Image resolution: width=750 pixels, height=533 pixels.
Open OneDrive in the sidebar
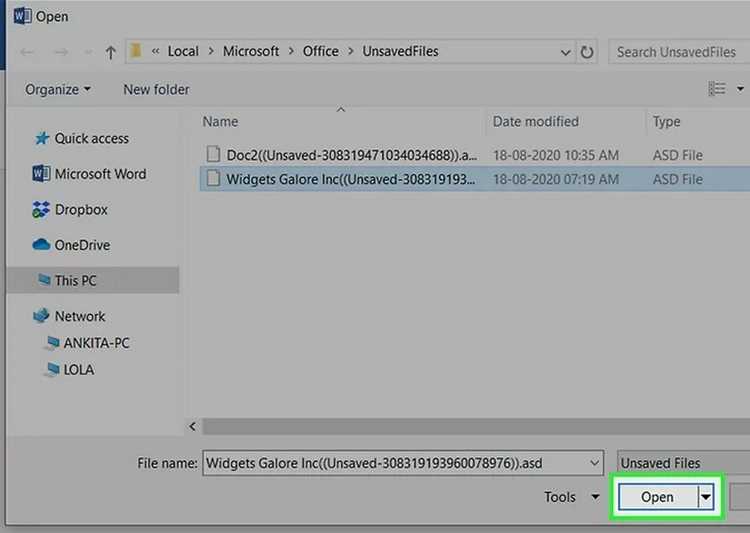point(82,245)
